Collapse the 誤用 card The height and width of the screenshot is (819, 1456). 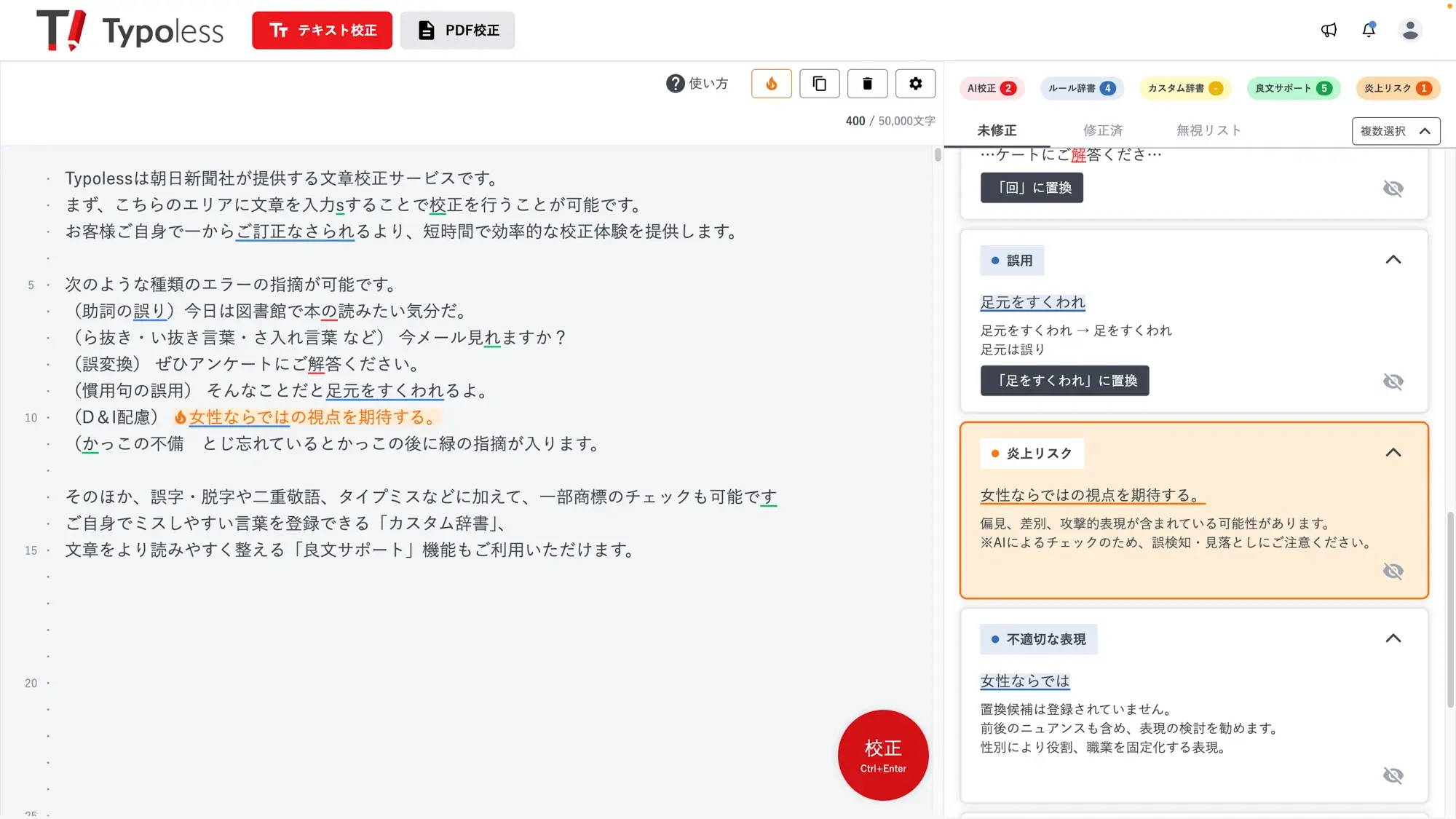[1393, 260]
